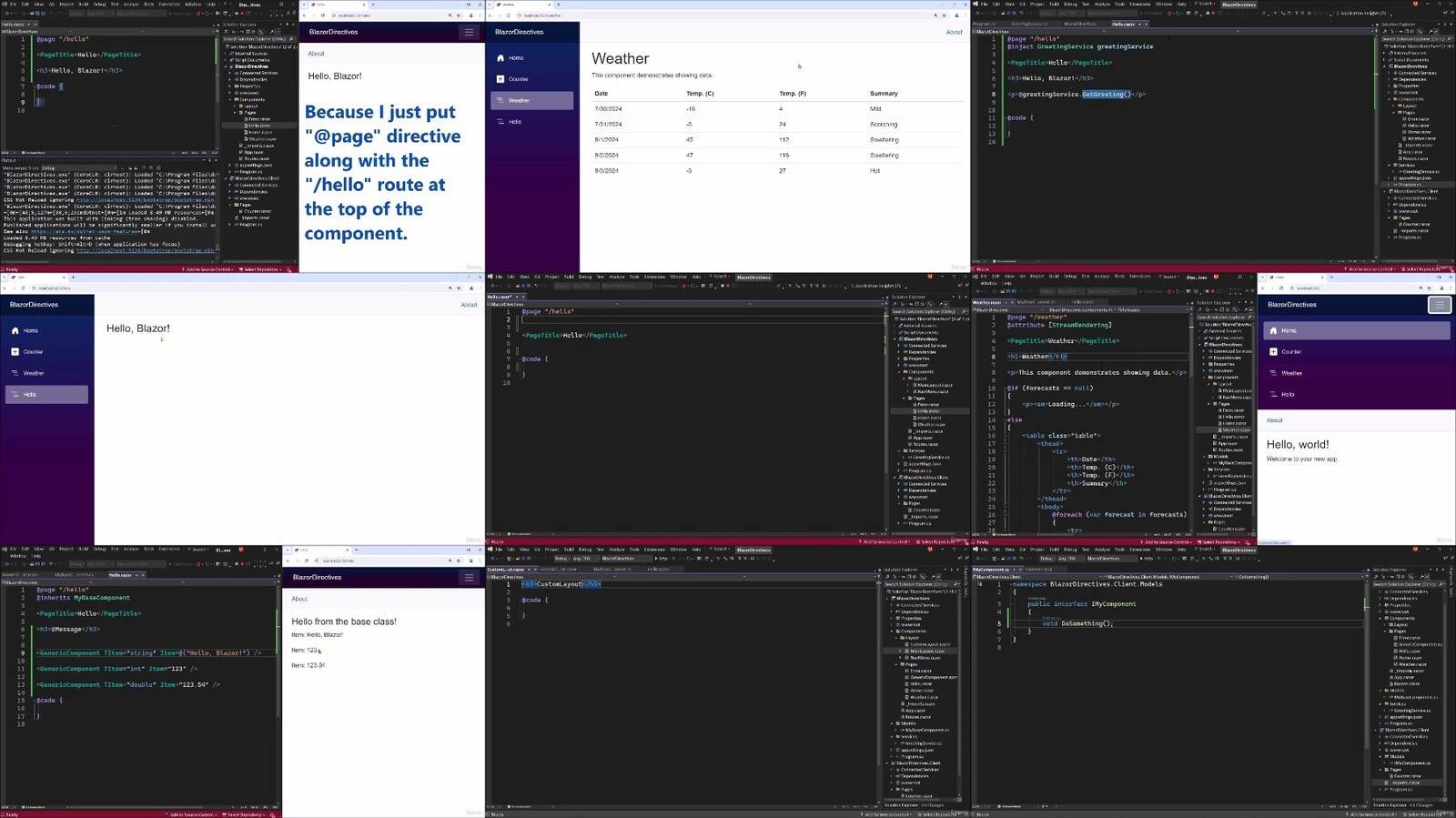
Task: Click highlighted Hello nav item in wide 'Hello, Blazor!' browser
Action: point(46,394)
